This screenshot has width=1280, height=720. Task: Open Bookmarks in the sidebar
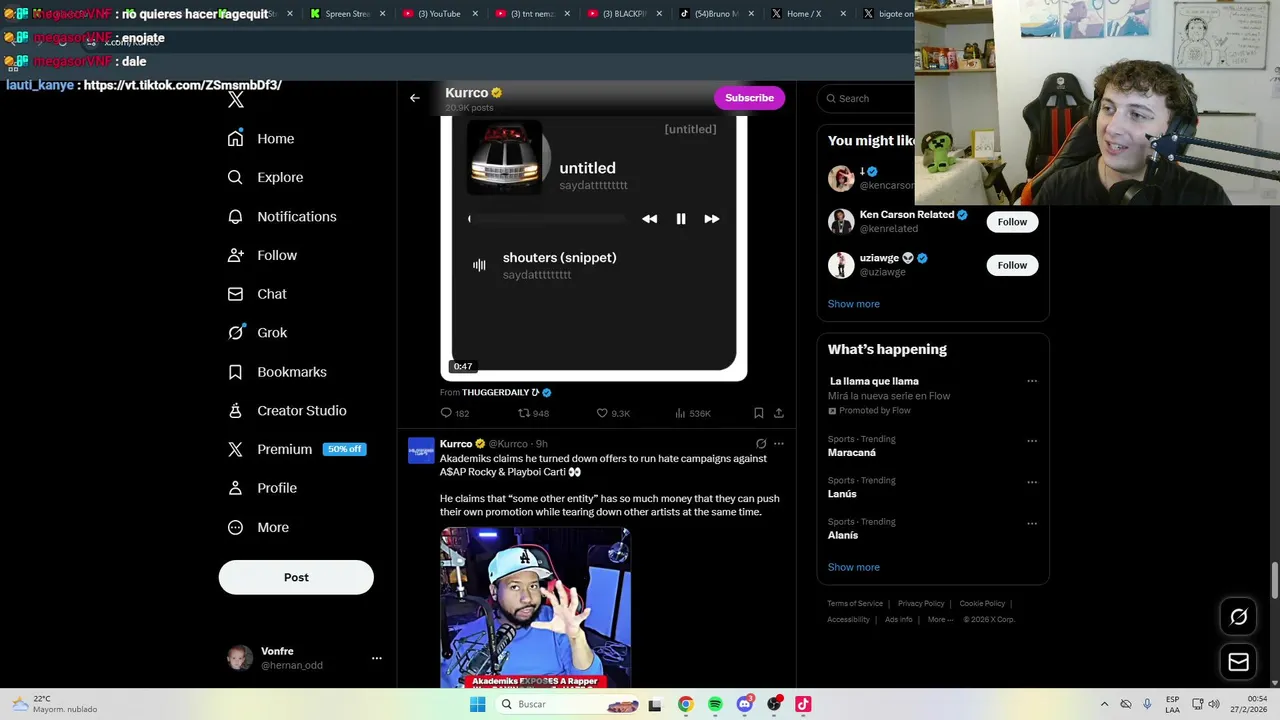(277, 372)
